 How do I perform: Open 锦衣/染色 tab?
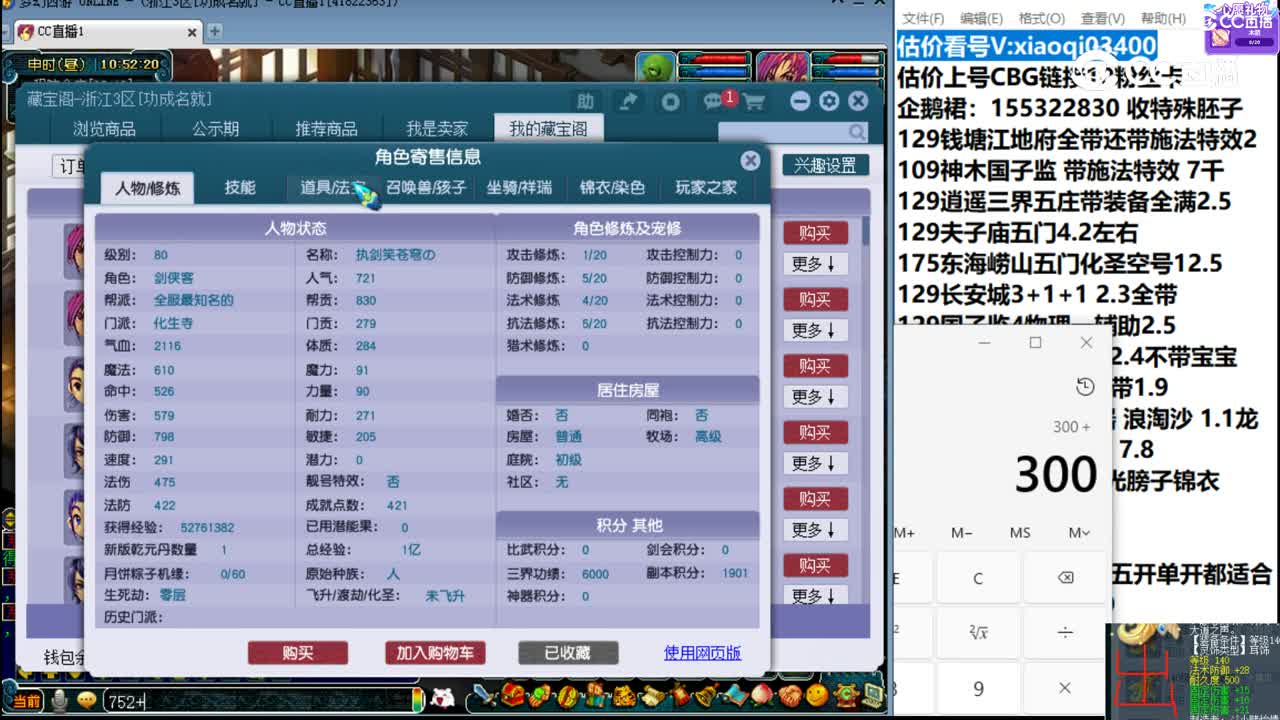point(612,187)
